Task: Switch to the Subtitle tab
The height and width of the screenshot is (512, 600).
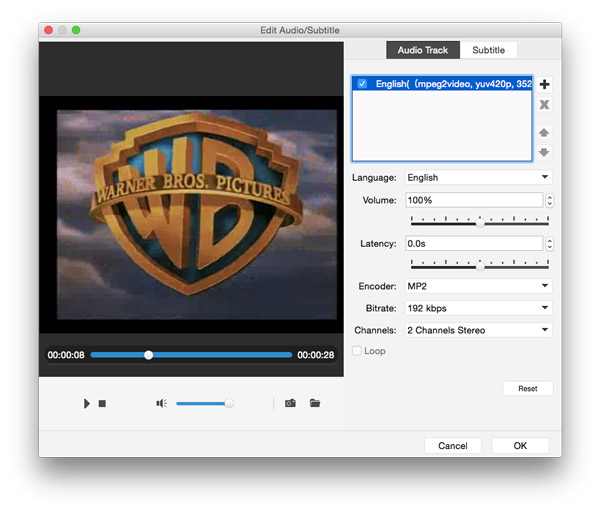Action: [x=489, y=50]
